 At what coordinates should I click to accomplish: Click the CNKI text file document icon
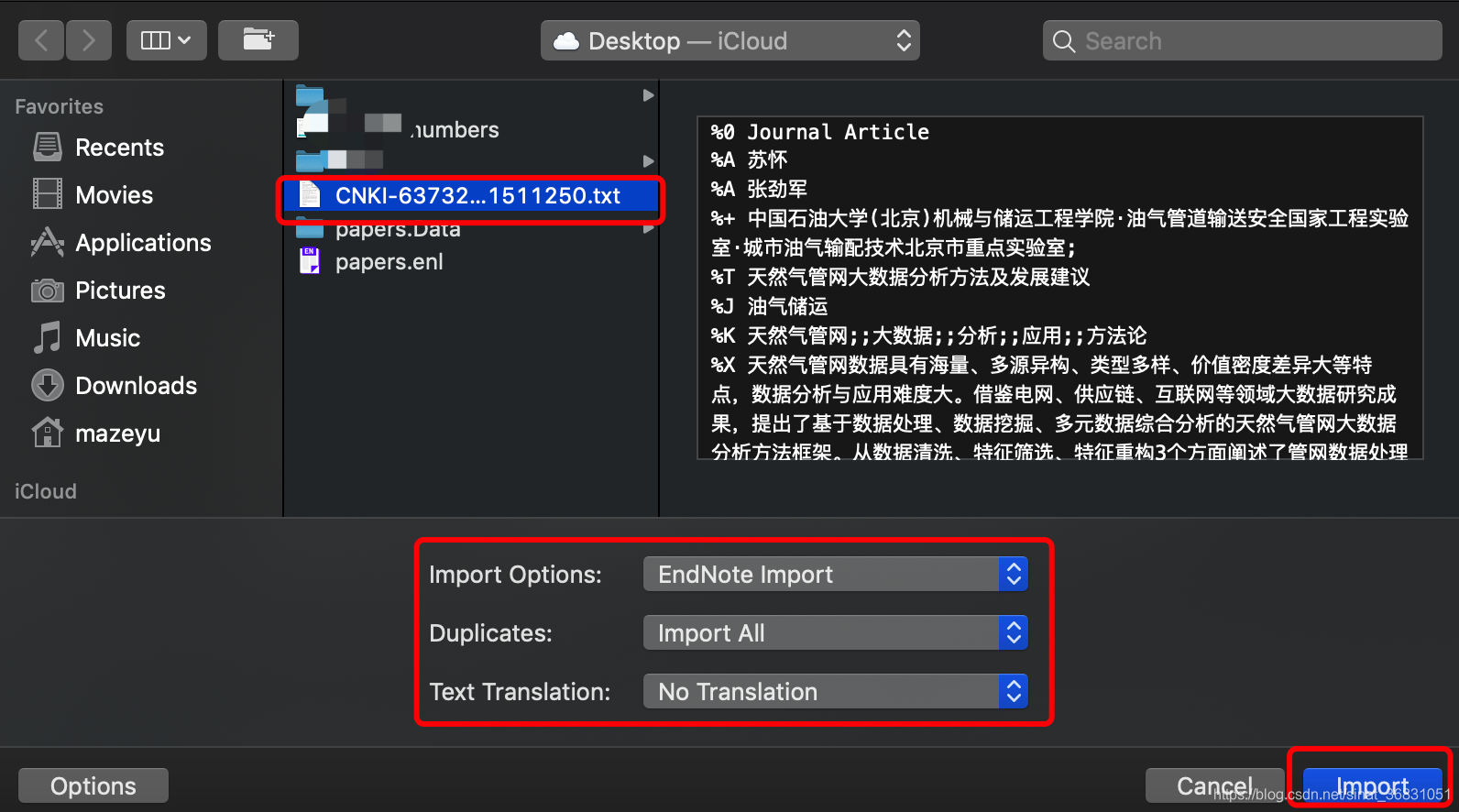pyautogui.click(x=311, y=195)
